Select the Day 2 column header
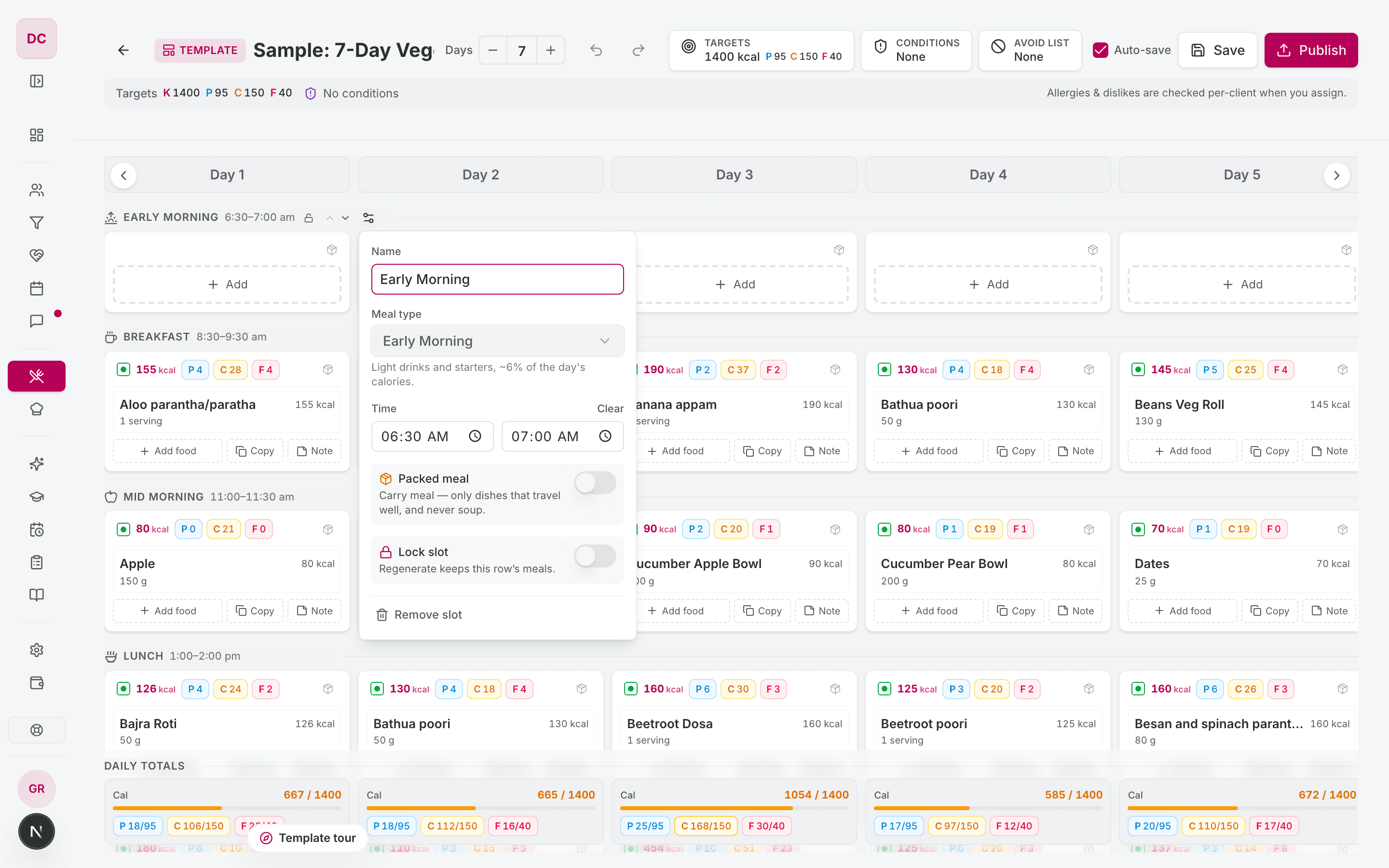The image size is (1389, 868). (x=480, y=175)
